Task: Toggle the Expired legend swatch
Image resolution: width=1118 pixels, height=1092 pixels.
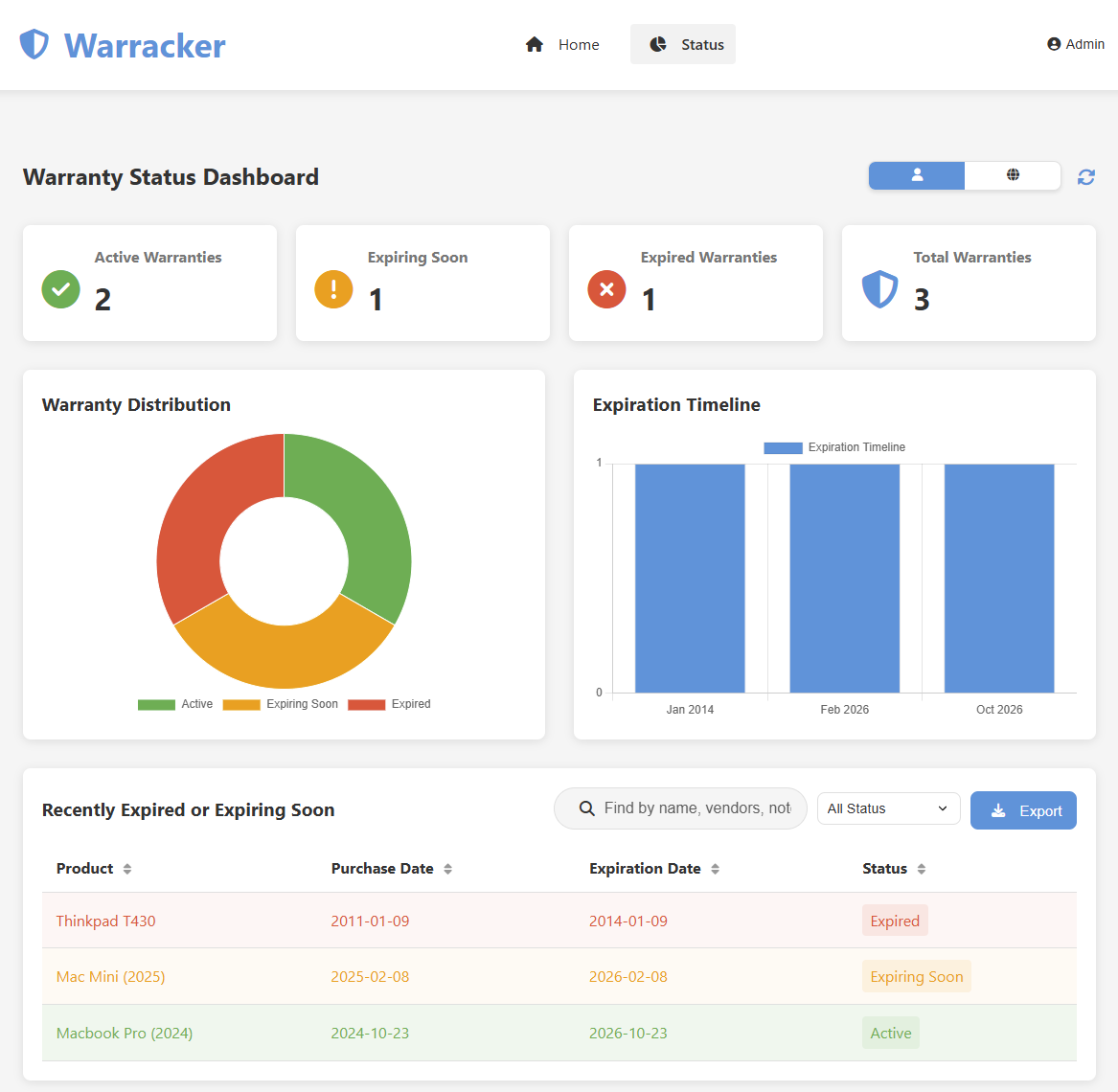Action: tap(367, 704)
